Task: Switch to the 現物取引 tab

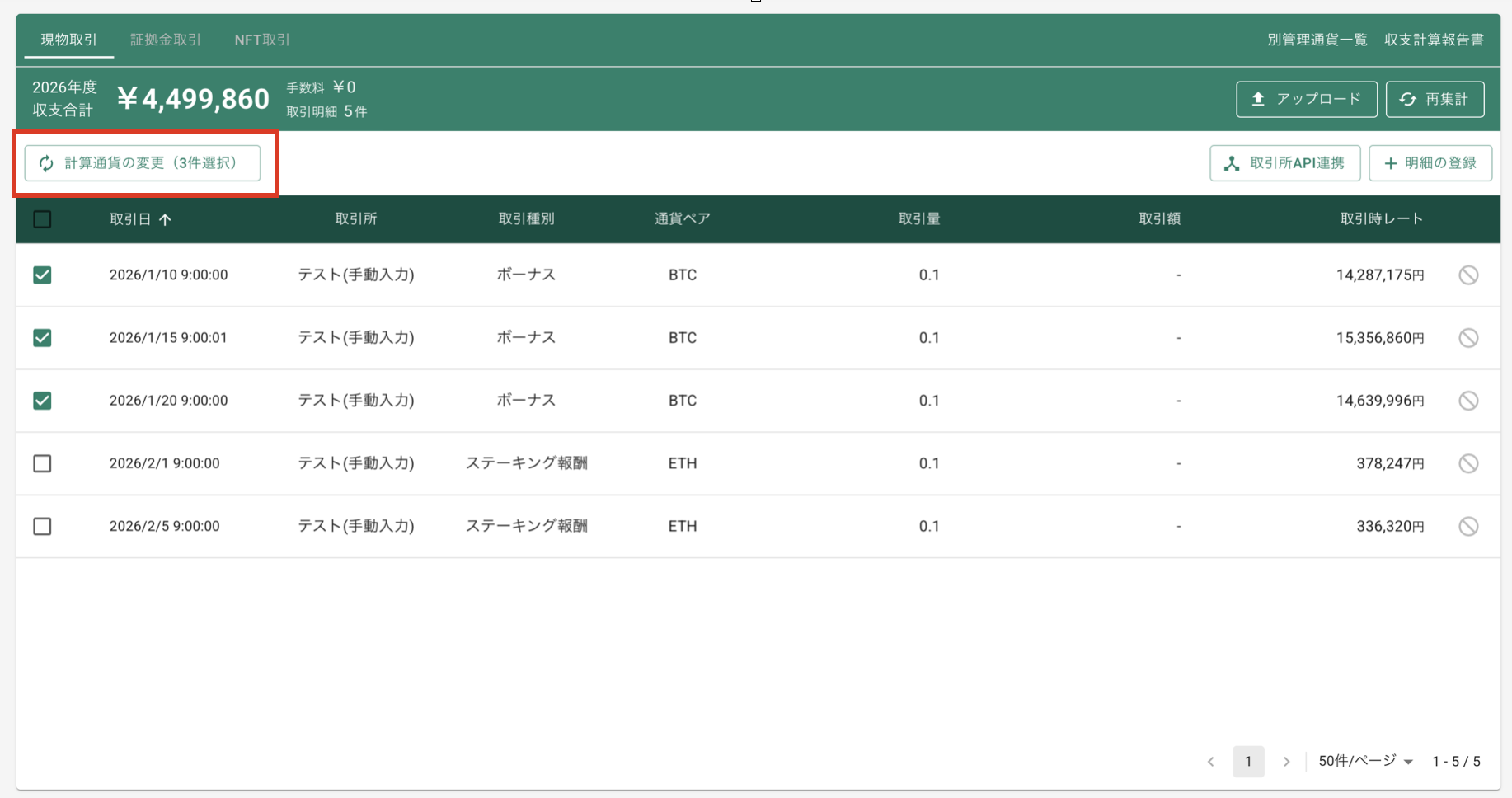Action: point(69,40)
